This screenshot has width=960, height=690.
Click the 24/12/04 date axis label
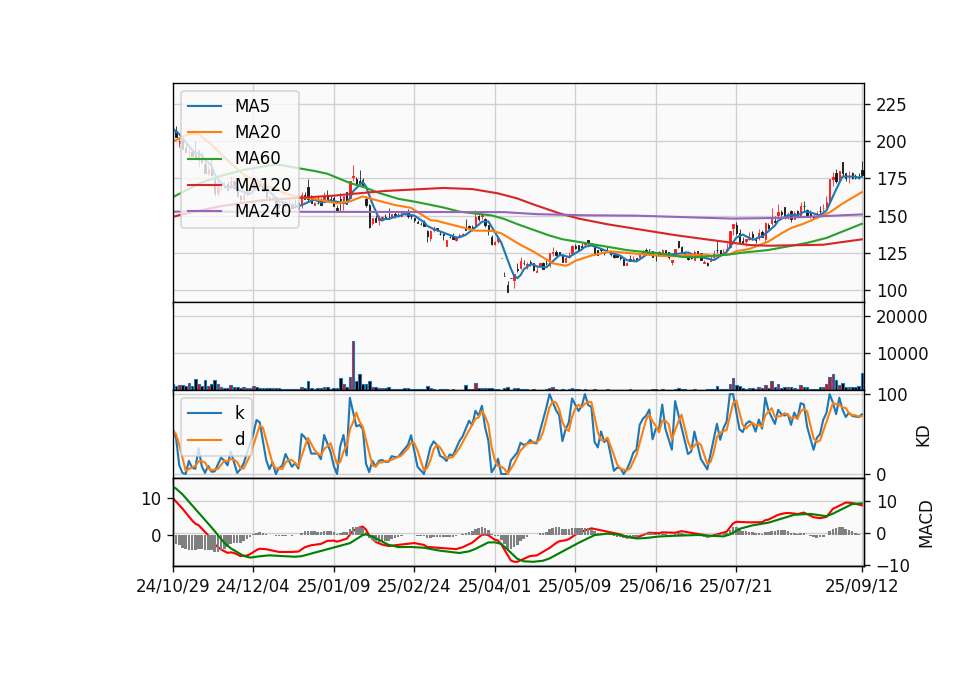[x=253, y=586]
